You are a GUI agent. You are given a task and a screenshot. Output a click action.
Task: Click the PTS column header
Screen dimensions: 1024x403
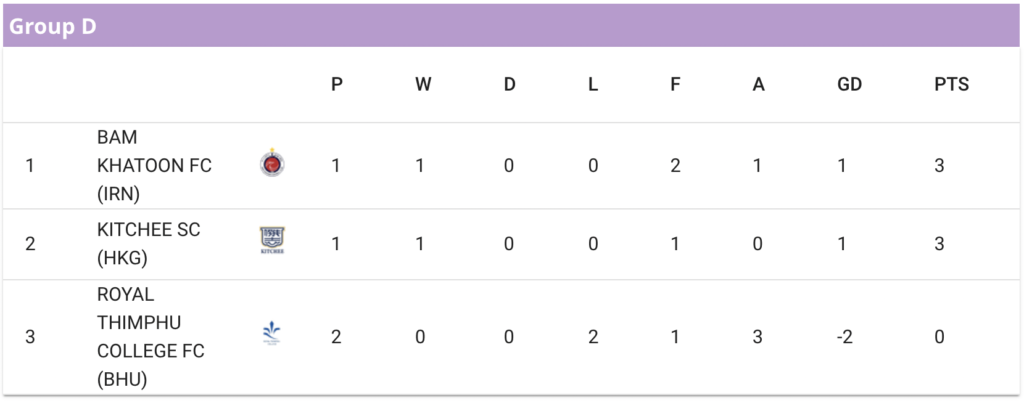952,84
